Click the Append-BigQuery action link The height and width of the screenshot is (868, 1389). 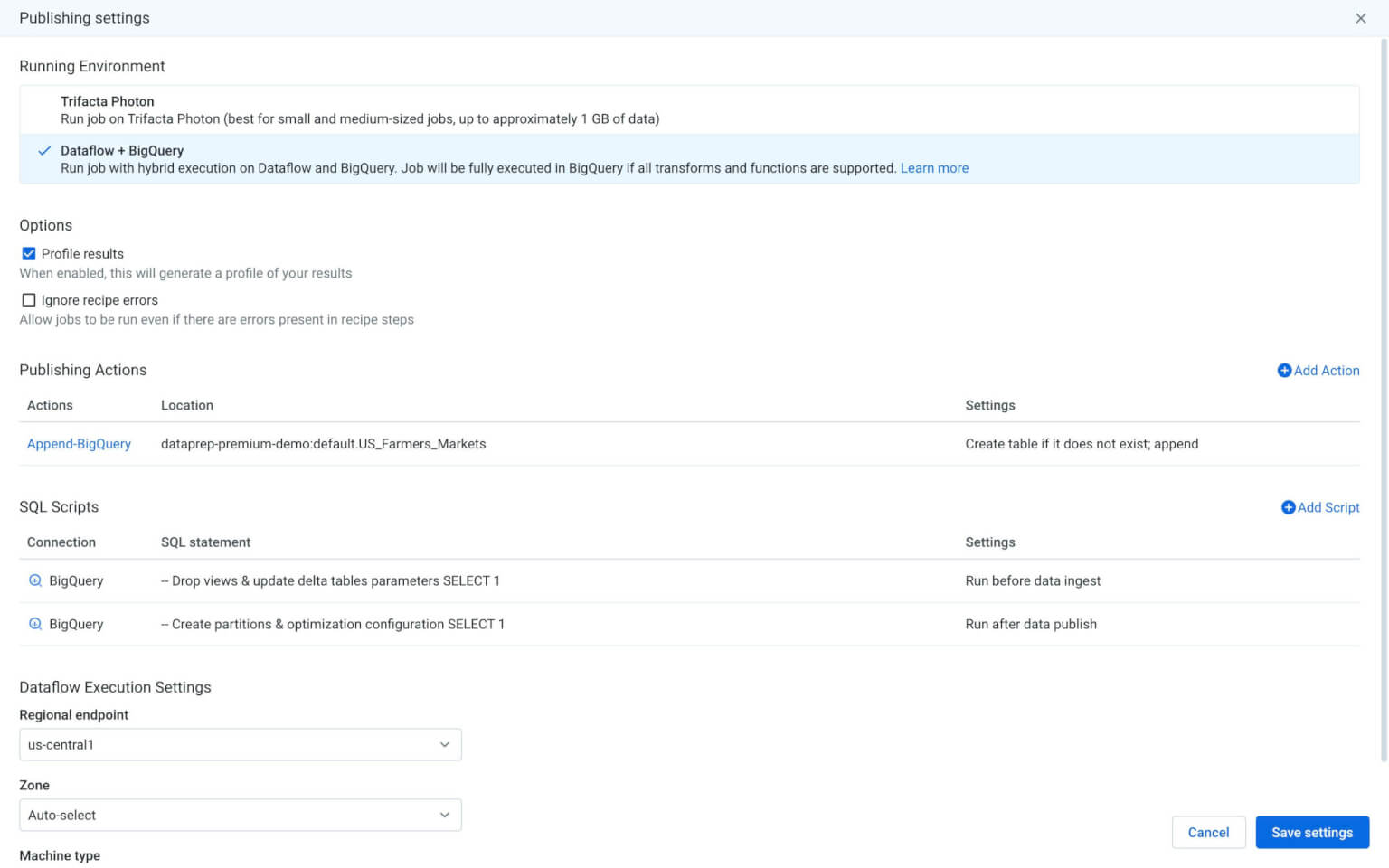pos(79,444)
